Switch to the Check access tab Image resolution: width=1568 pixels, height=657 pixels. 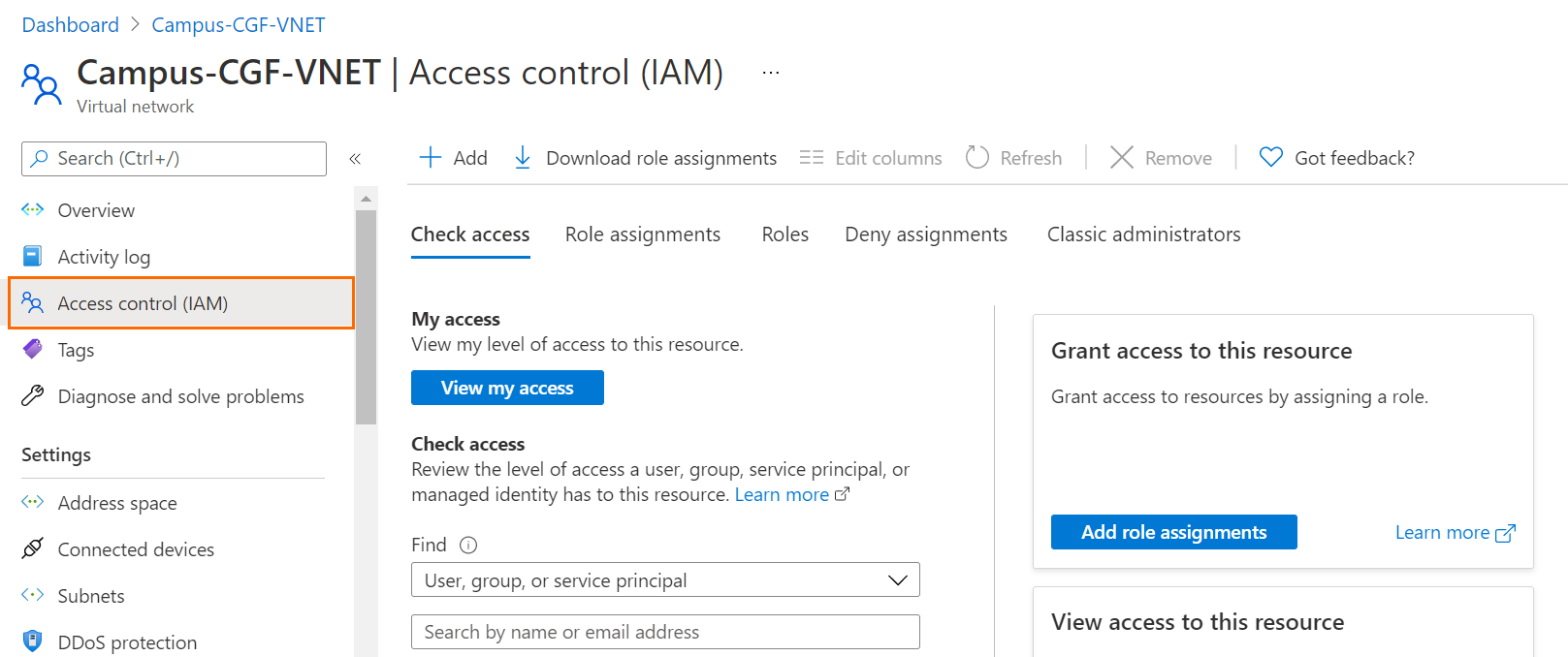[x=470, y=235]
